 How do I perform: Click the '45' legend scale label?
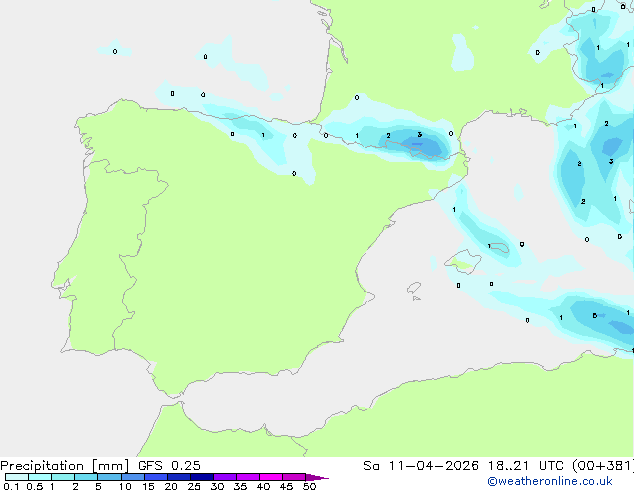coord(286,486)
